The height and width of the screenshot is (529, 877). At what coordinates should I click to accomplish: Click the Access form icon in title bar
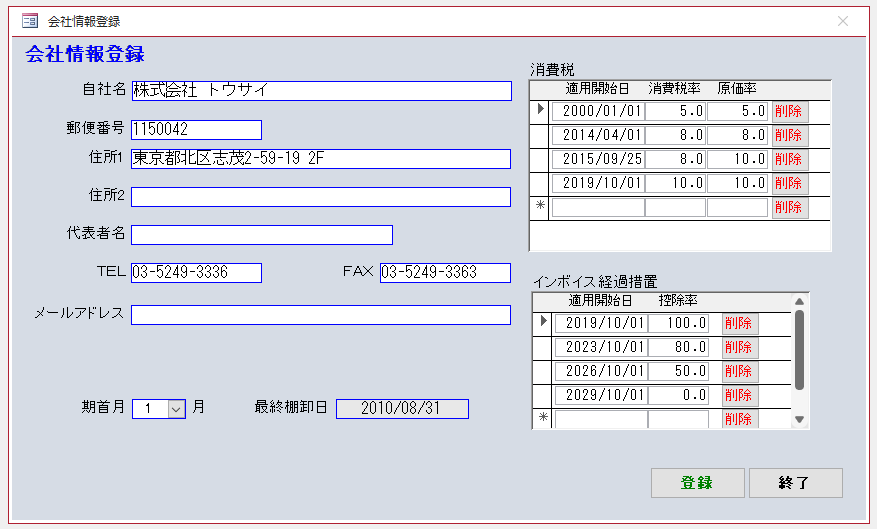tap(30, 21)
